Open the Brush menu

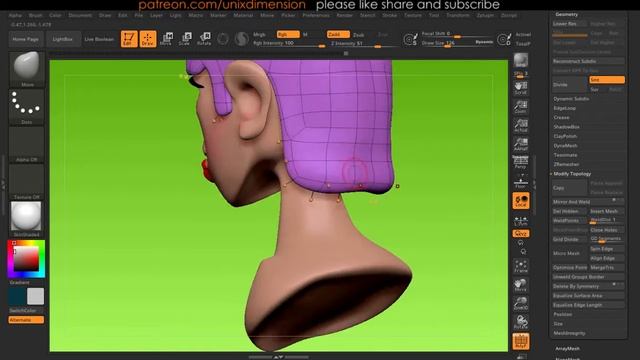[x=36, y=15]
